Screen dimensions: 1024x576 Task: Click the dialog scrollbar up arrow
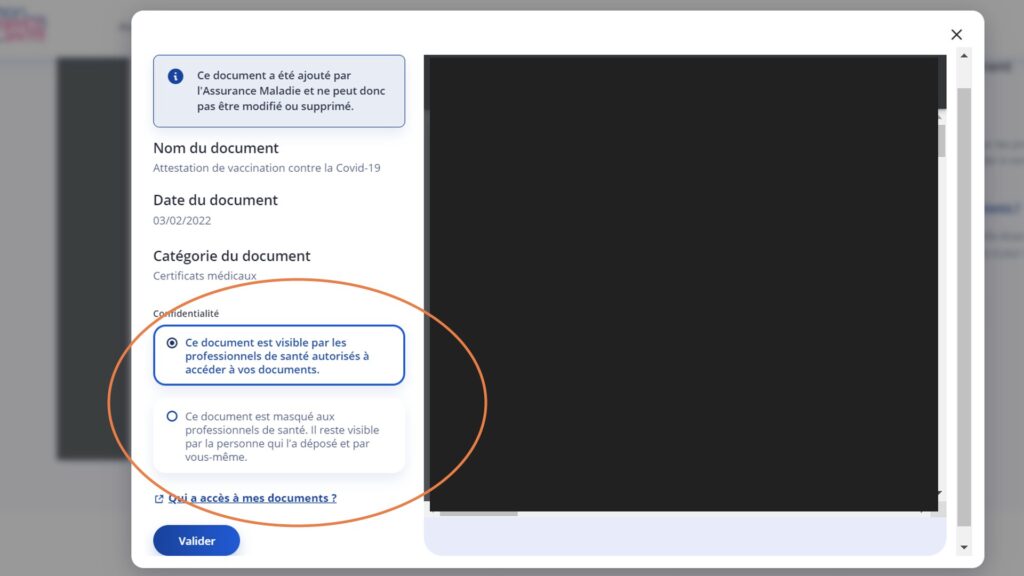click(x=964, y=55)
